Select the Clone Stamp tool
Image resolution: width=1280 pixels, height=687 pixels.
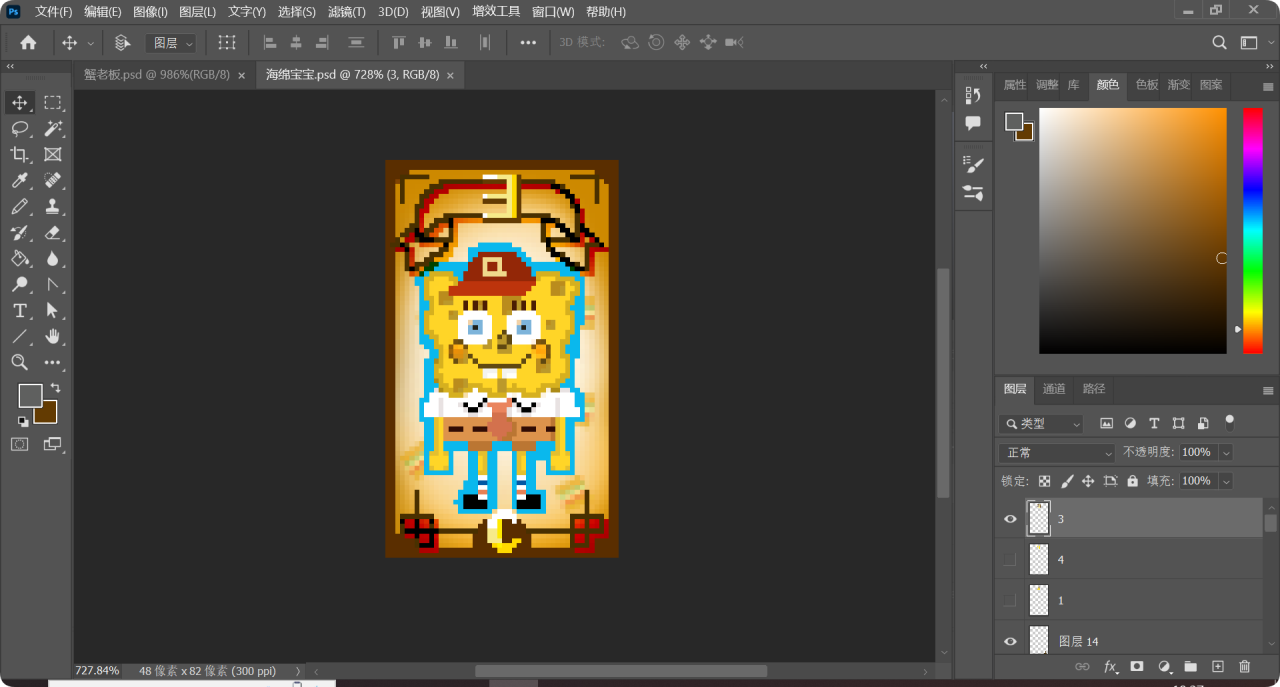[x=53, y=206]
